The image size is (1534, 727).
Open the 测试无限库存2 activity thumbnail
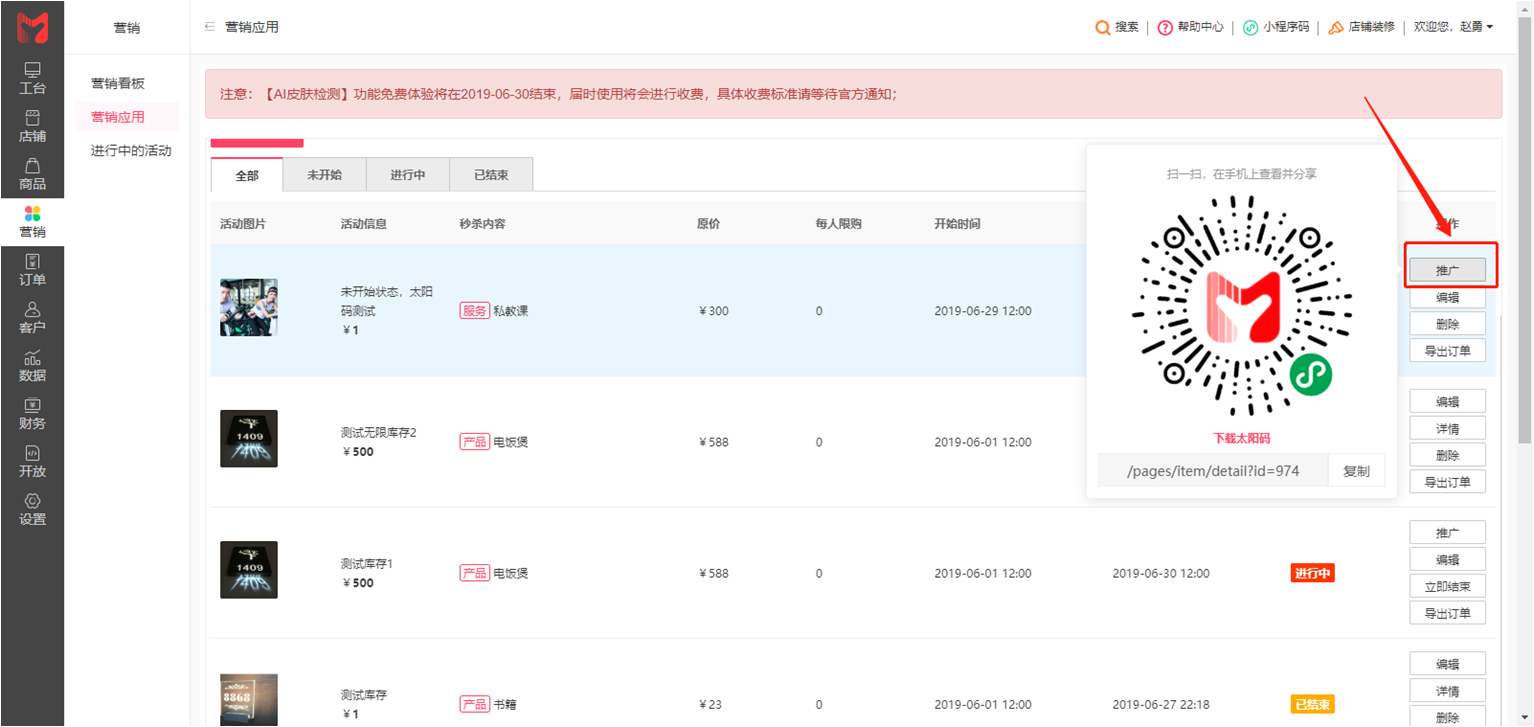tap(249, 438)
